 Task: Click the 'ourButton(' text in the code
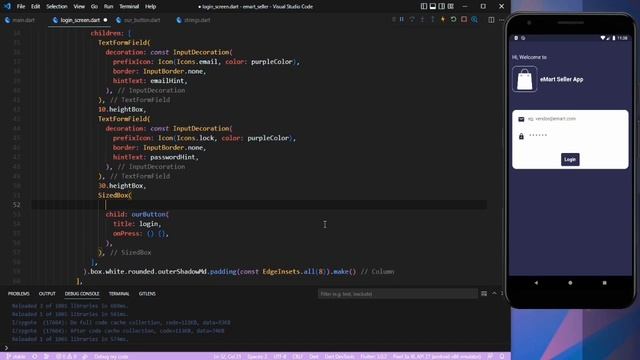150,214
